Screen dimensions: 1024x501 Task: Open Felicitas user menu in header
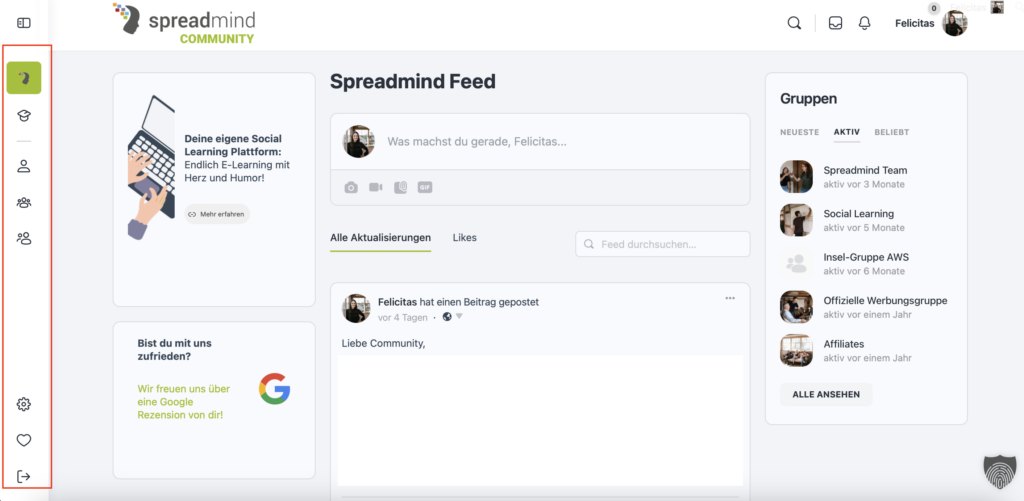coord(930,23)
